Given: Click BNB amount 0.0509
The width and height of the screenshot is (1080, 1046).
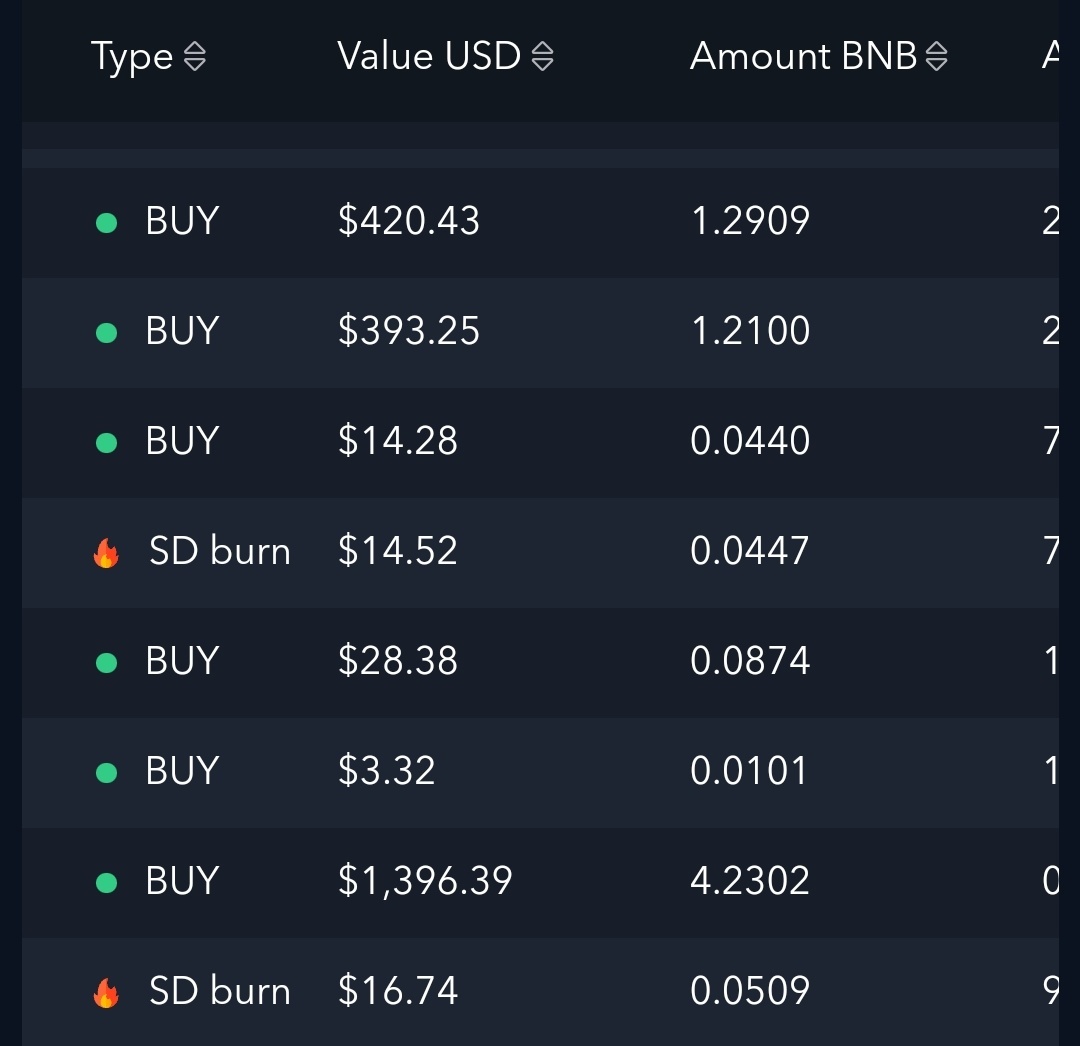Looking at the screenshot, I should tap(750, 991).
